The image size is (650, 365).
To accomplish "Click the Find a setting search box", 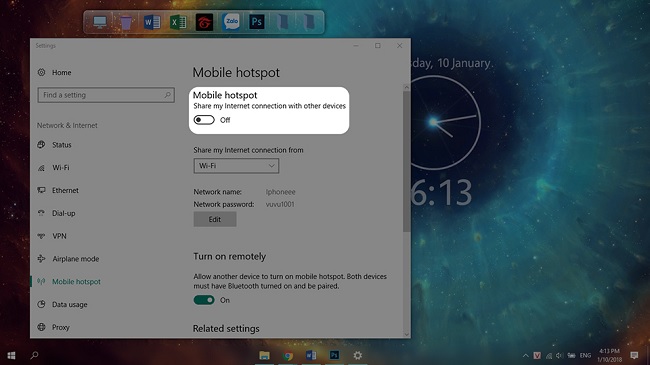I will 106,95.
